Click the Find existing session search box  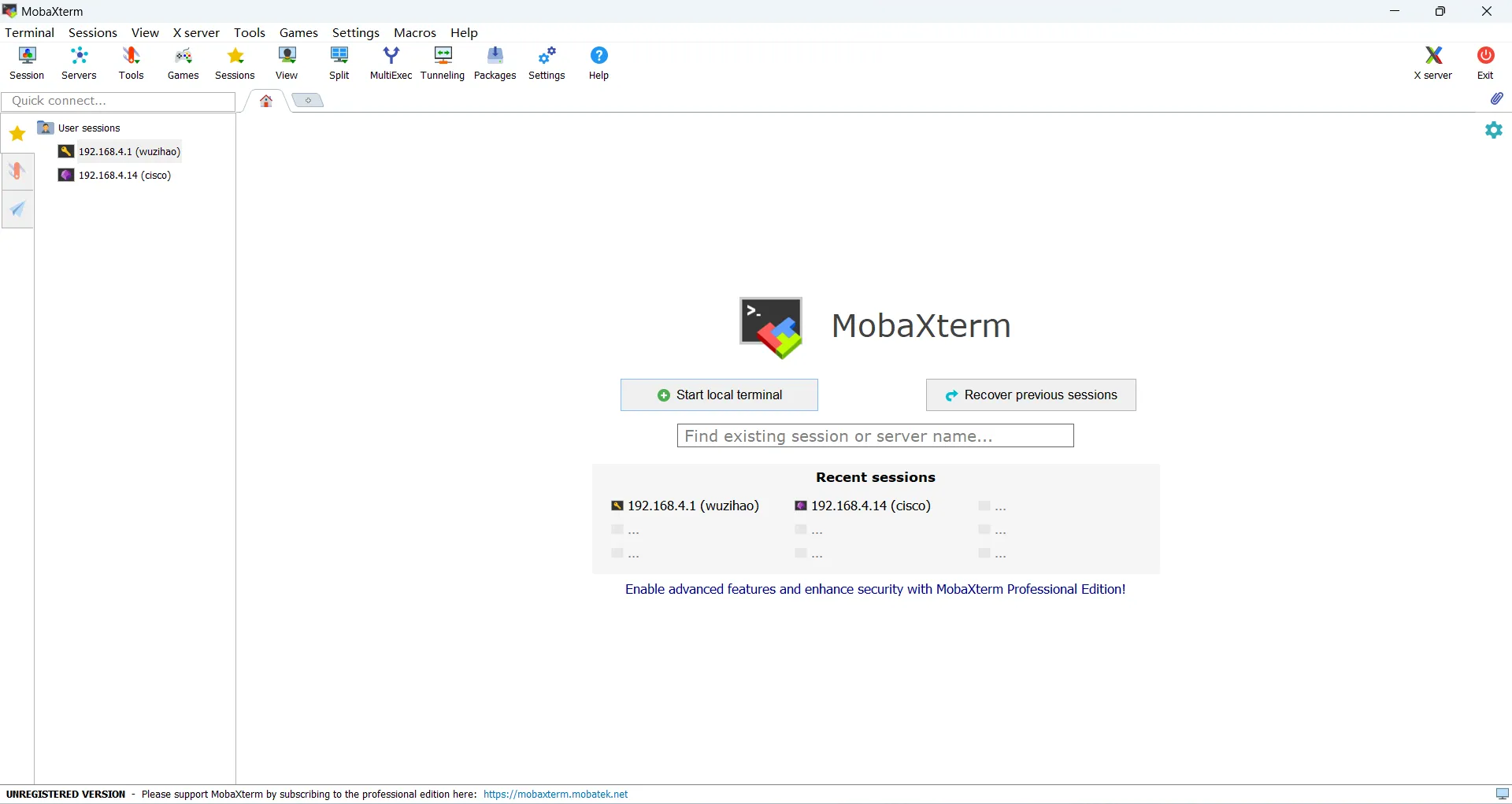875,435
